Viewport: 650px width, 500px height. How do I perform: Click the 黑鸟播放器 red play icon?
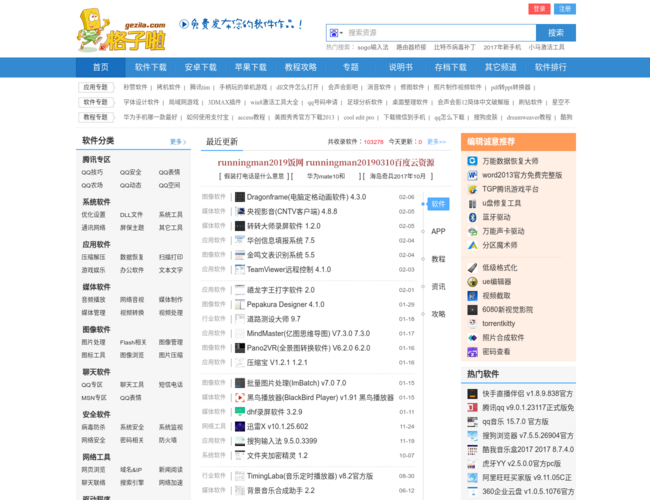(x=240, y=398)
